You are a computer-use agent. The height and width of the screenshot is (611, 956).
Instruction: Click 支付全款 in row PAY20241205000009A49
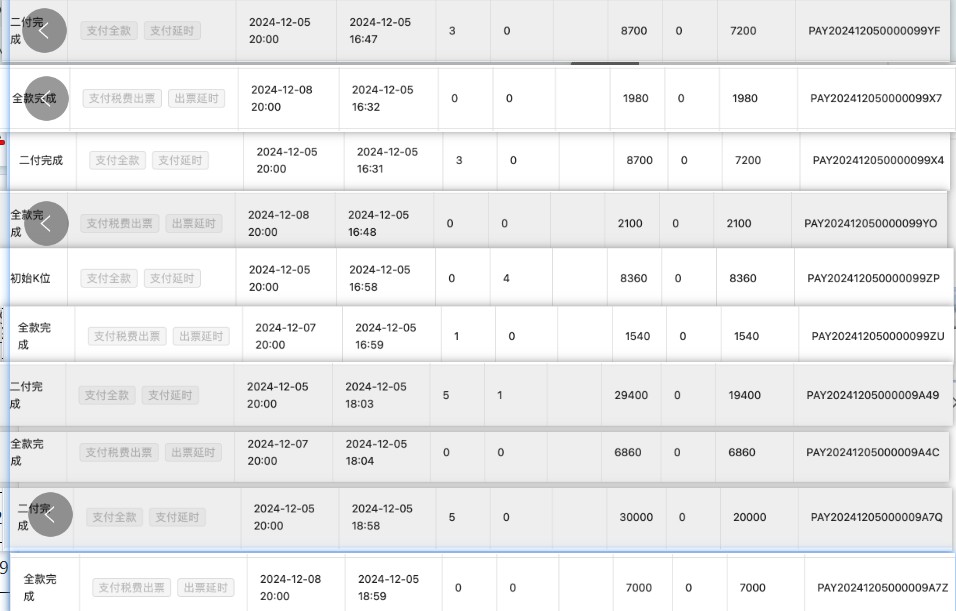pyautogui.click(x=106, y=395)
